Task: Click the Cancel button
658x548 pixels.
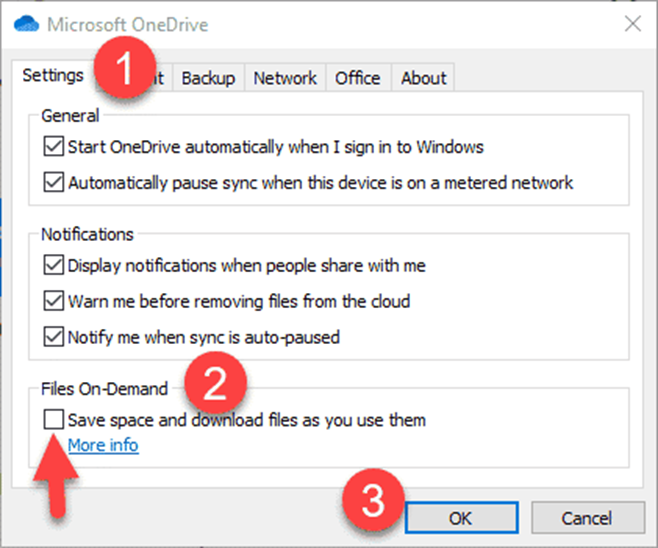Action: [588, 518]
